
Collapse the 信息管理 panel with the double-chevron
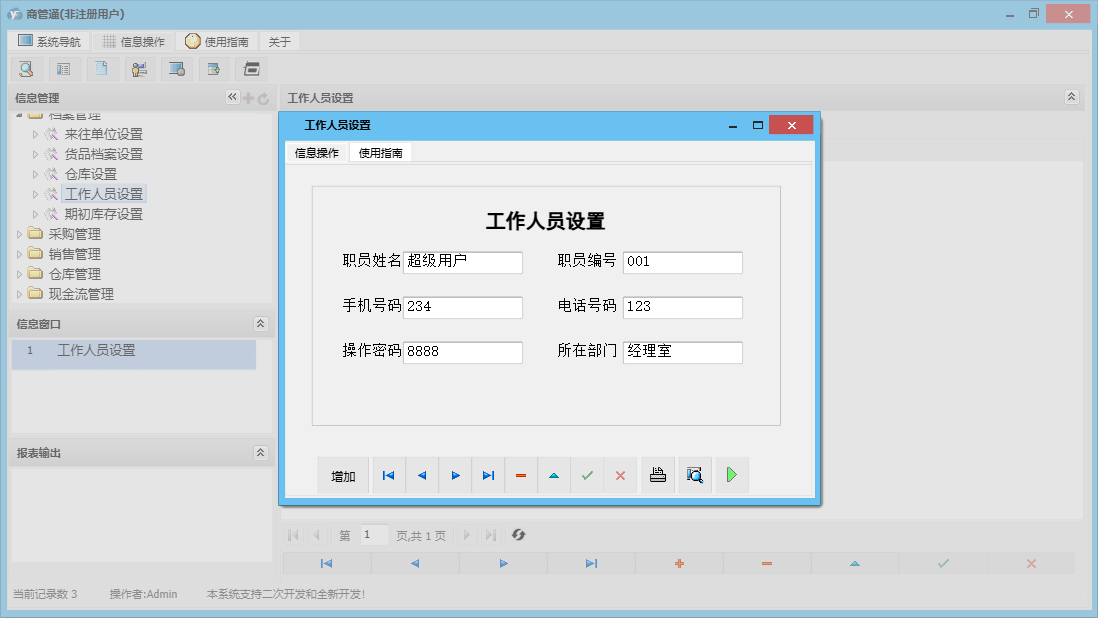(x=231, y=97)
